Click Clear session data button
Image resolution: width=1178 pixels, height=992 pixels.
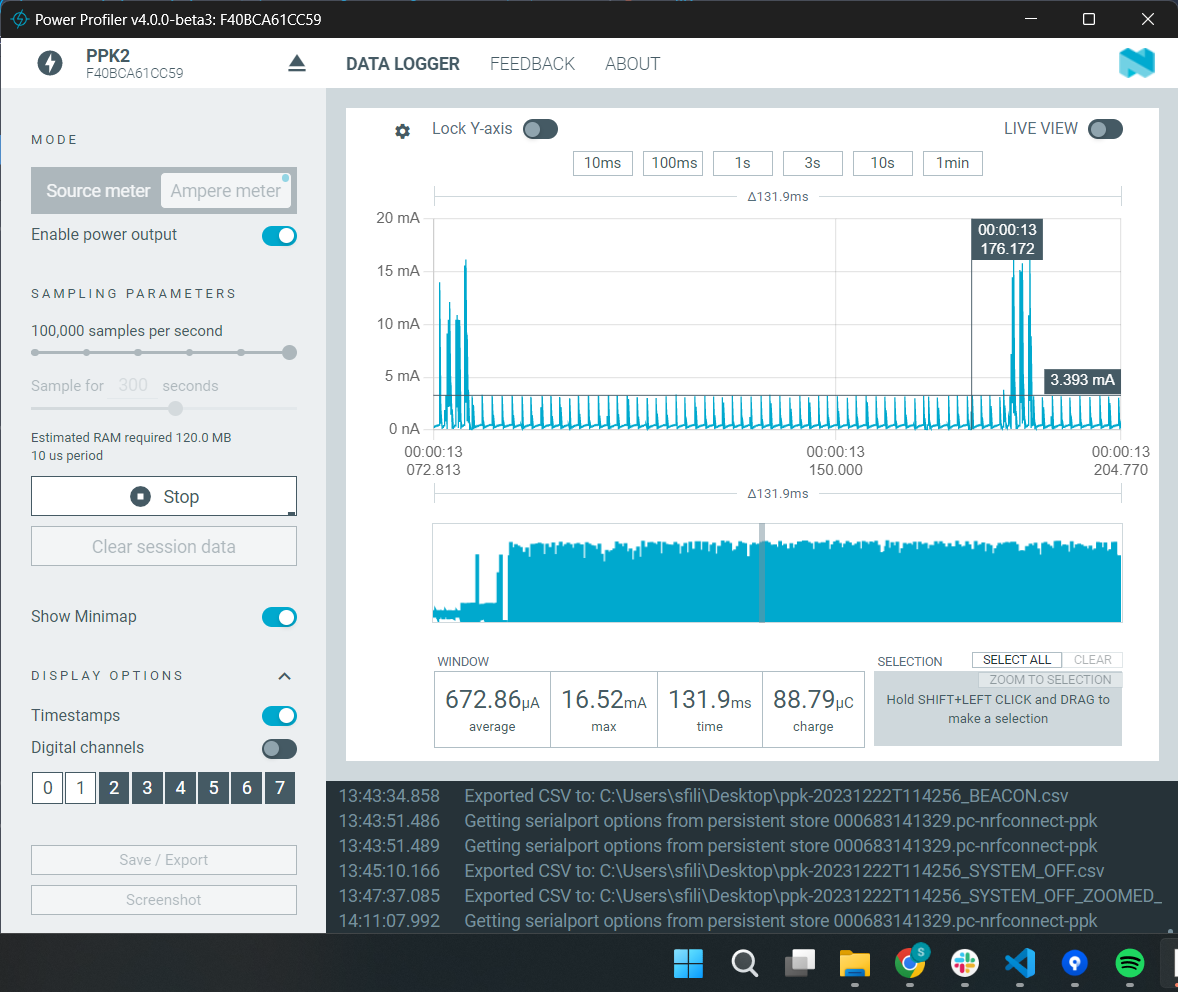click(x=164, y=546)
